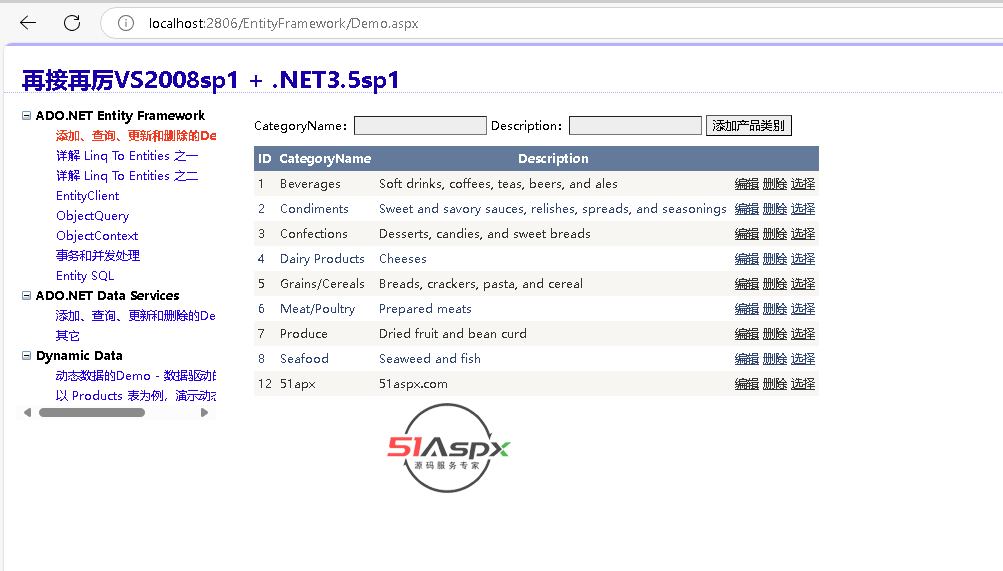Click 编辑 for the 51apx row
The height and width of the screenshot is (571, 1003).
click(746, 384)
